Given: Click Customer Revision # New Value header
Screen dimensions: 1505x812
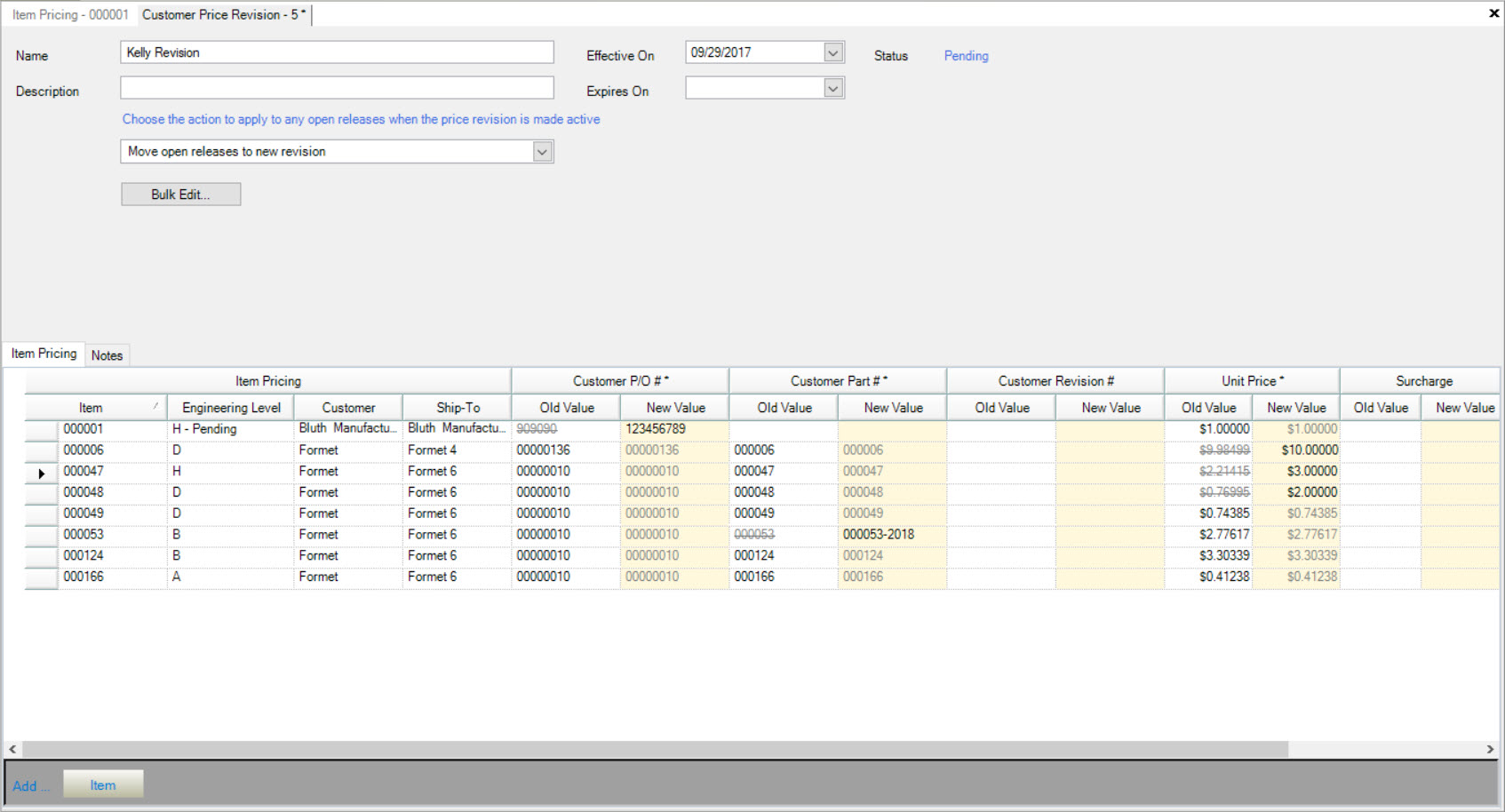Looking at the screenshot, I should [1111, 408].
